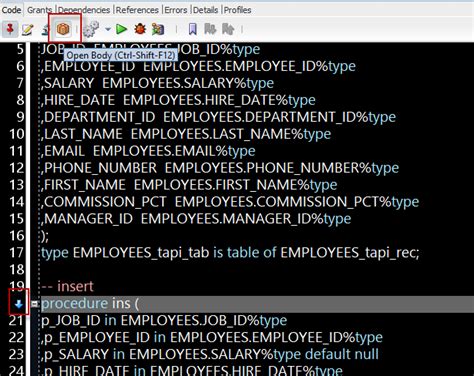This screenshot has width=474, height=376.
Task: Toggle bookmark with the blue bookmark icon
Action: [x=192, y=29]
